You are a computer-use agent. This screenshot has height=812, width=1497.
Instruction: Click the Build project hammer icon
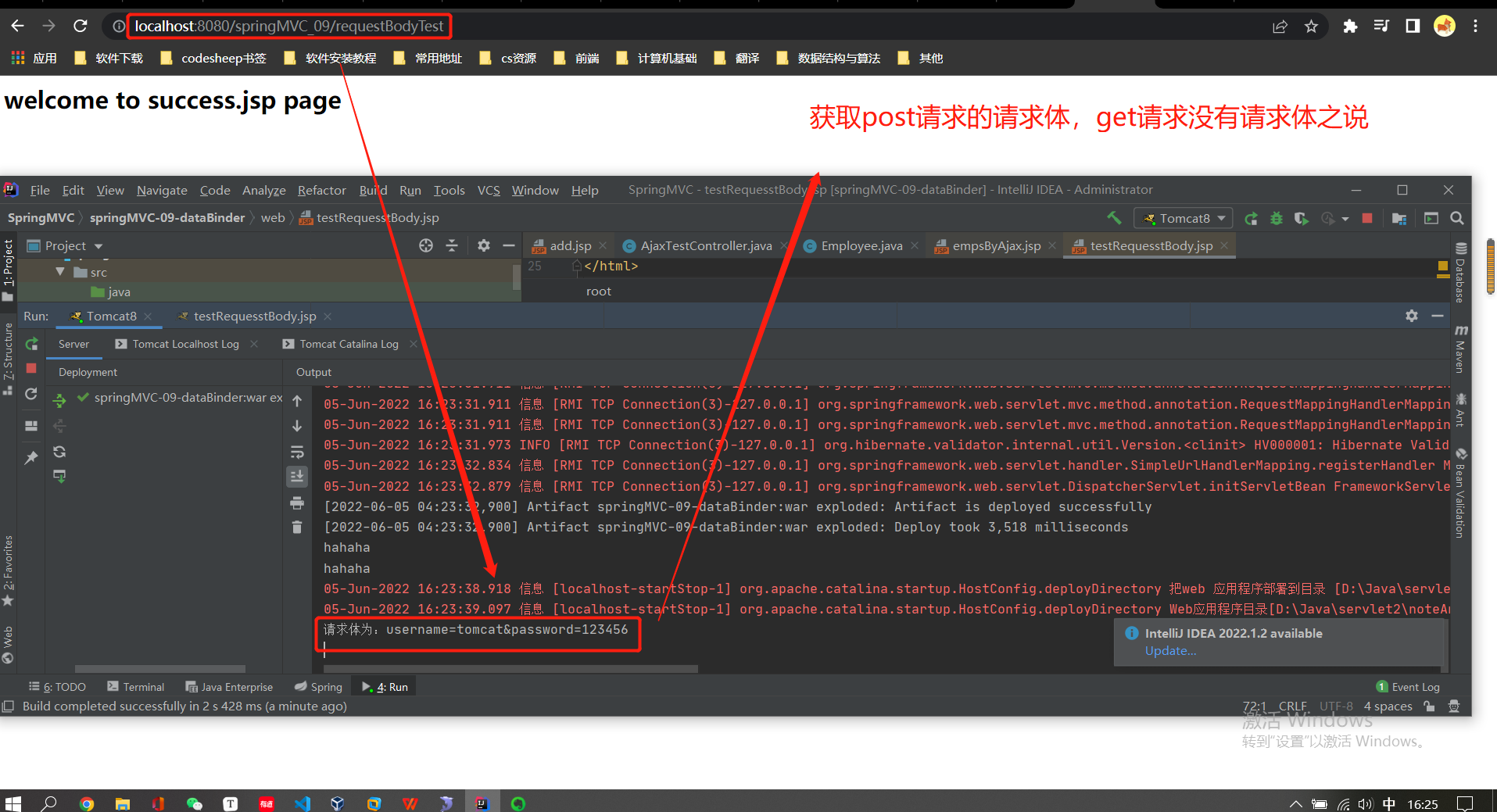[x=1114, y=218]
